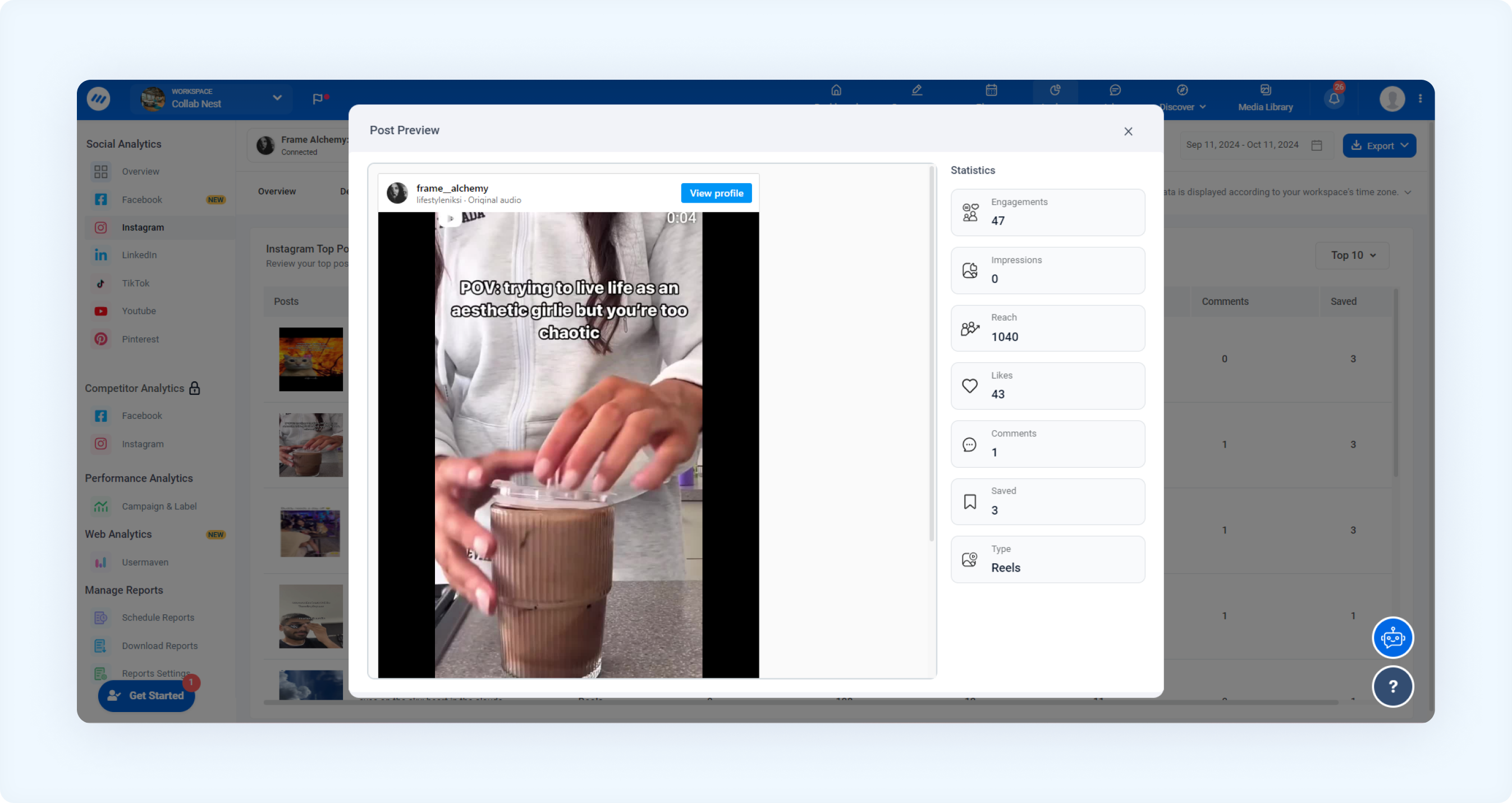Click the Campaign & Label chart icon
The width and height of the screenshot is (1512, 803).
coord(101,507)
